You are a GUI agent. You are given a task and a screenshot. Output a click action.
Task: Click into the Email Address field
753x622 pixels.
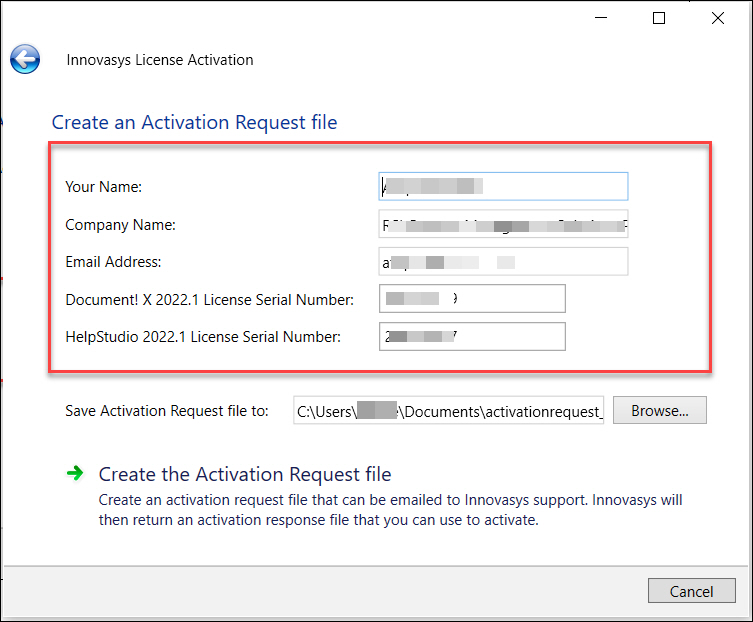[x=503, y=262]
